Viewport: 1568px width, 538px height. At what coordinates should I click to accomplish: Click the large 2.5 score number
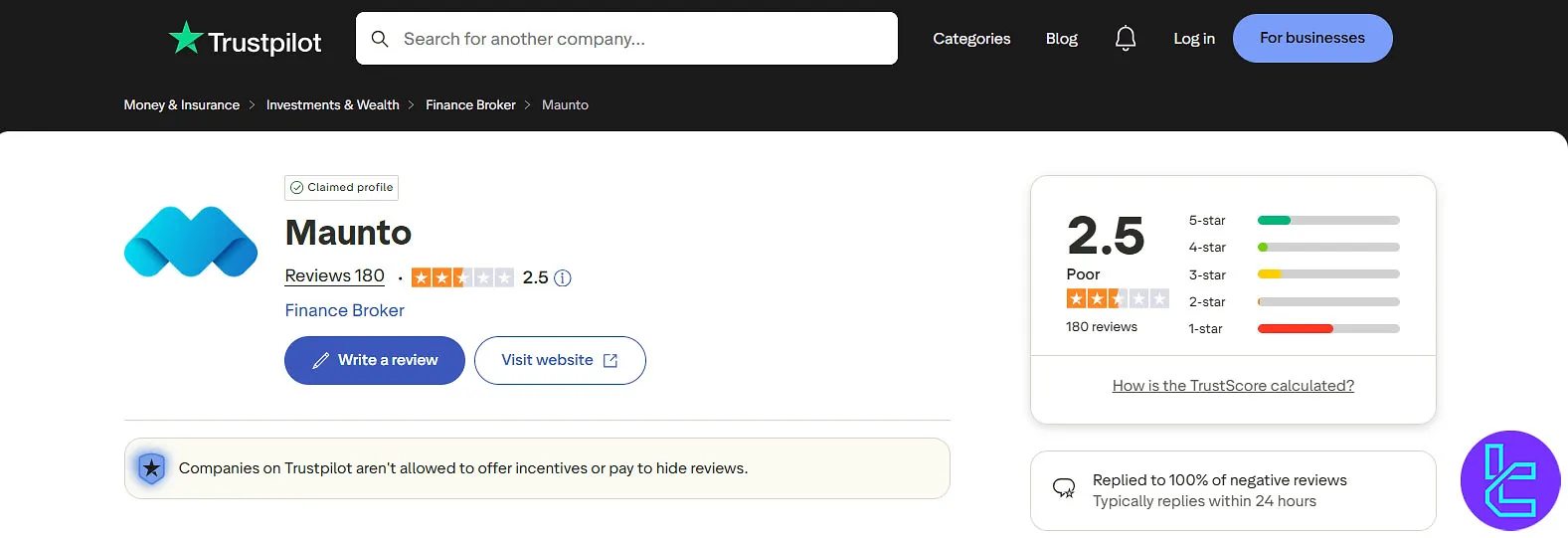[x=1106, y=236]
